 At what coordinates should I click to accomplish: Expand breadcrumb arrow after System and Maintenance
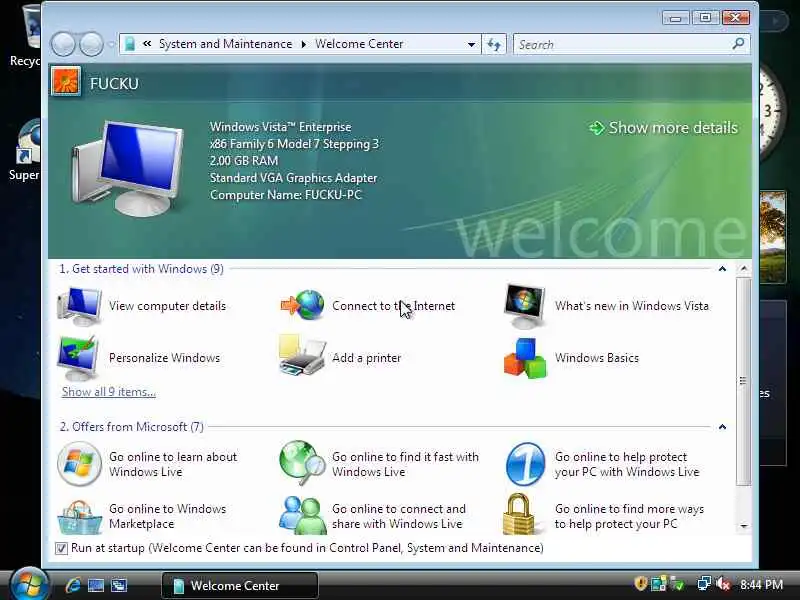click(304, 44)
